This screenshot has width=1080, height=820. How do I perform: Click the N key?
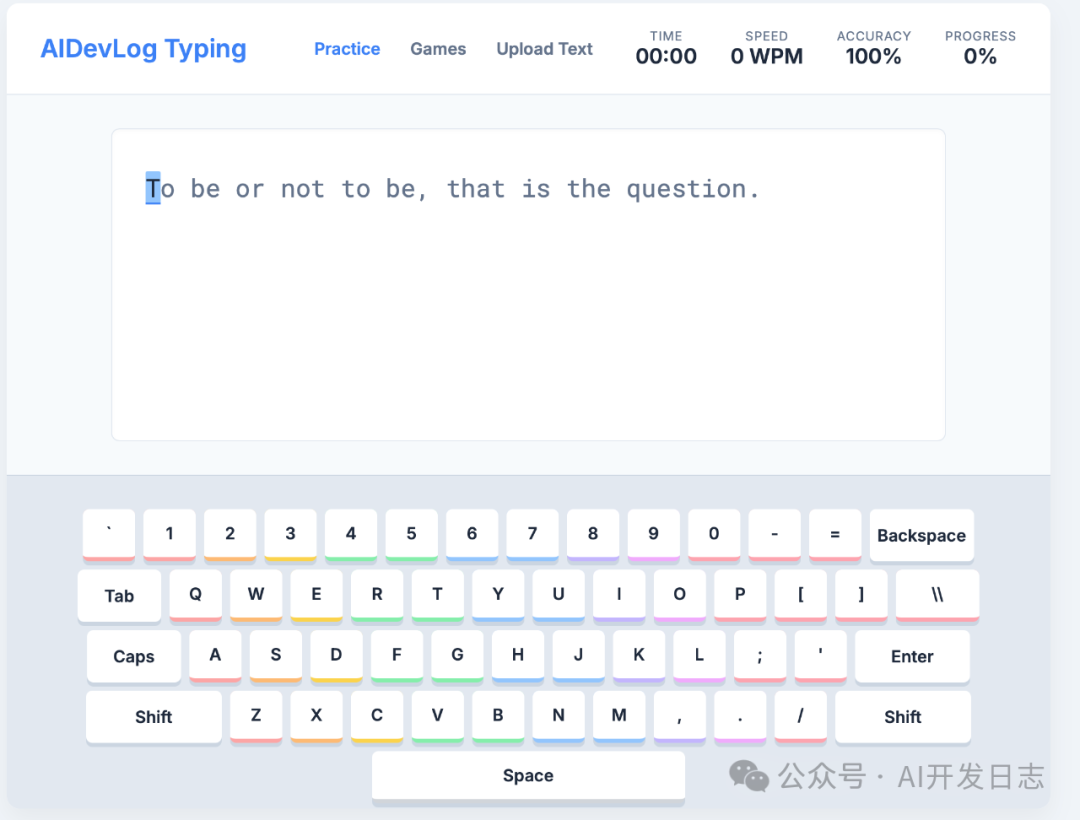pyautogui.click(x=559, y=717)
